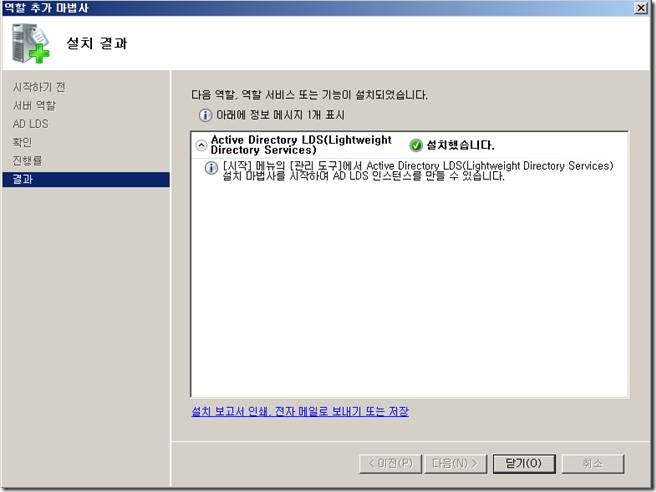Click the server role wizard icon
This screenshot has height=492, width=656.
[31, 44]
